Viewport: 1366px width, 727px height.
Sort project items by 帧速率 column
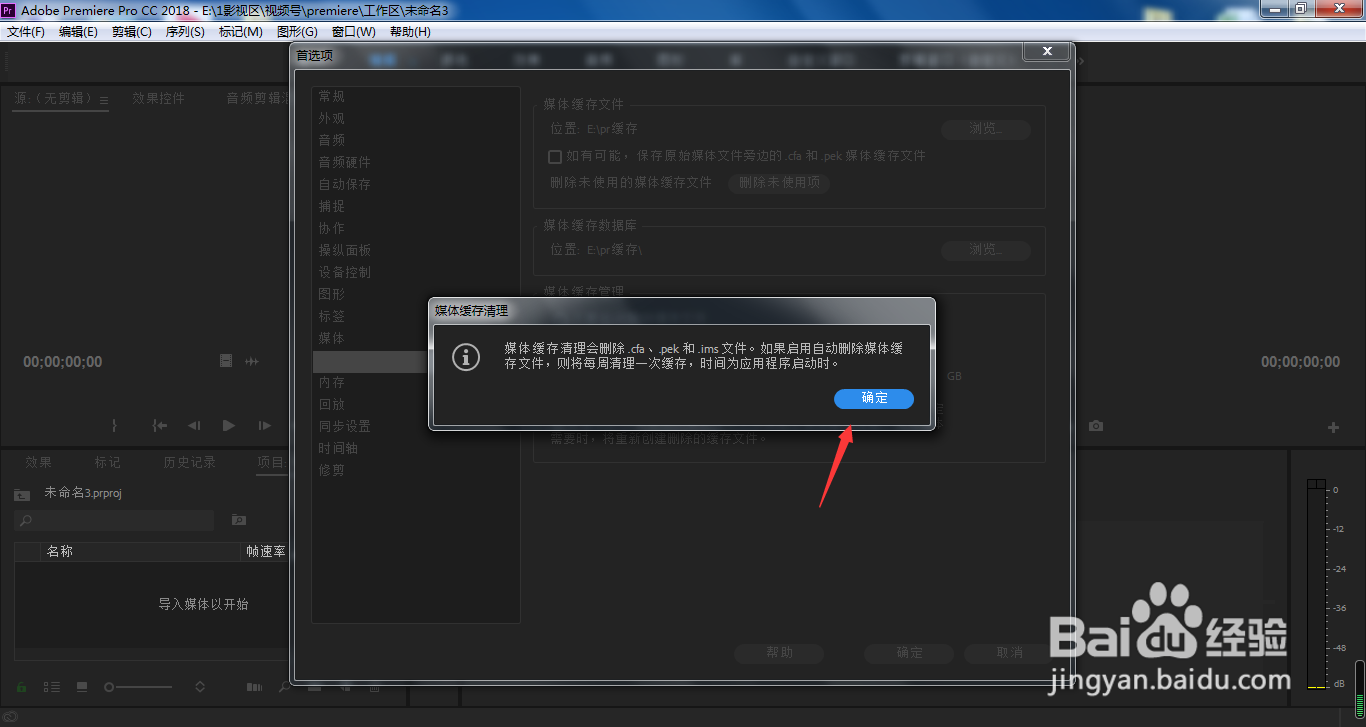tap(266, 551)
